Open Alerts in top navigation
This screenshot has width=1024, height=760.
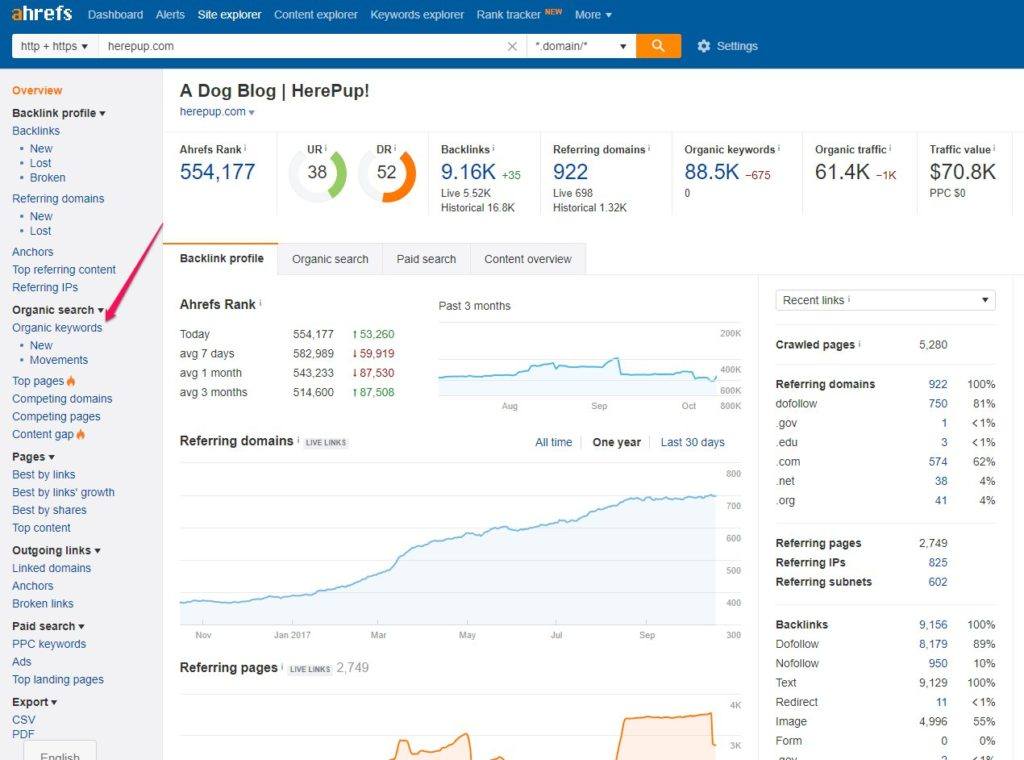coord(170,14)
